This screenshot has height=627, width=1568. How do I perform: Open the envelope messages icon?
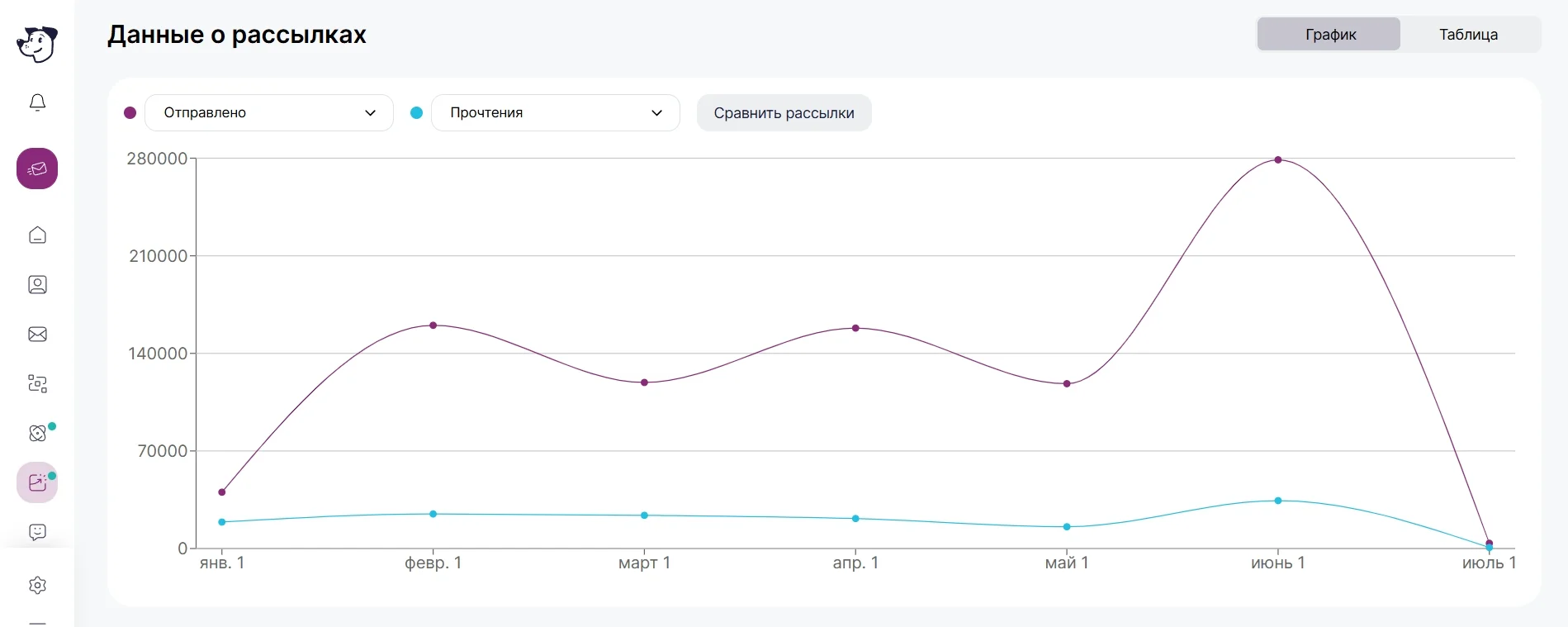[37, 335]
